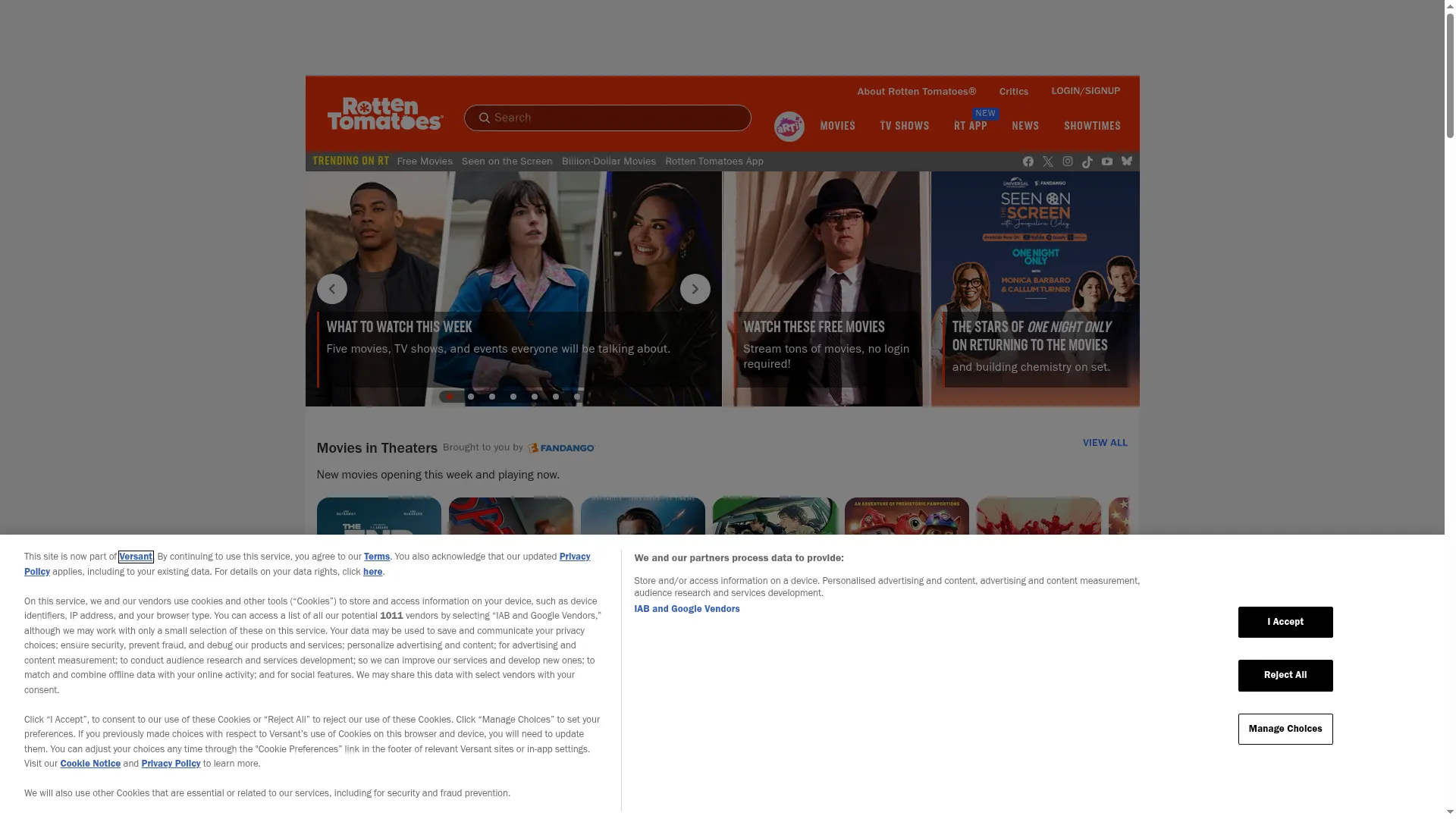The image size is (1456, 819).
Task: Click VIEW ALL for Movies in Theaters
Action: coord(1105,443)
